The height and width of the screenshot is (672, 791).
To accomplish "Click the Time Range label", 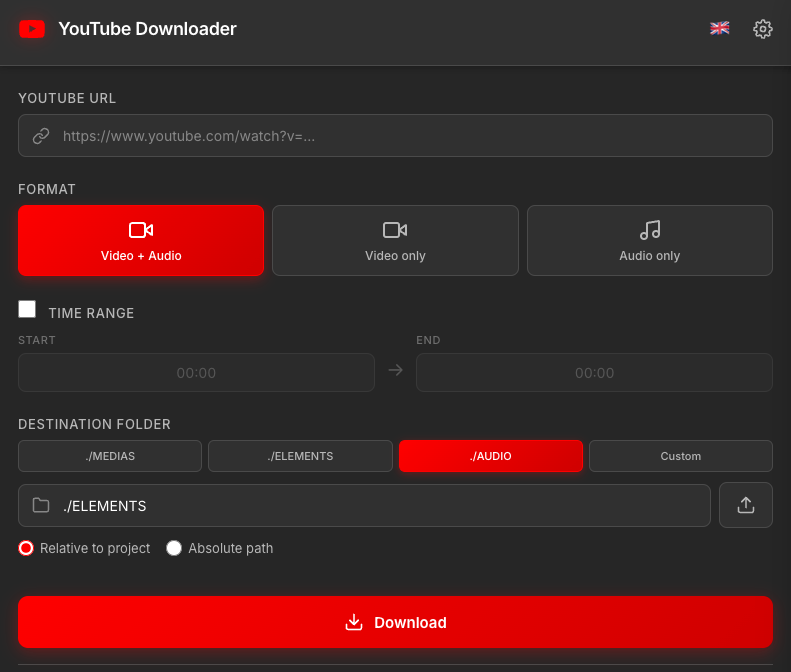I will pos(91,313).
